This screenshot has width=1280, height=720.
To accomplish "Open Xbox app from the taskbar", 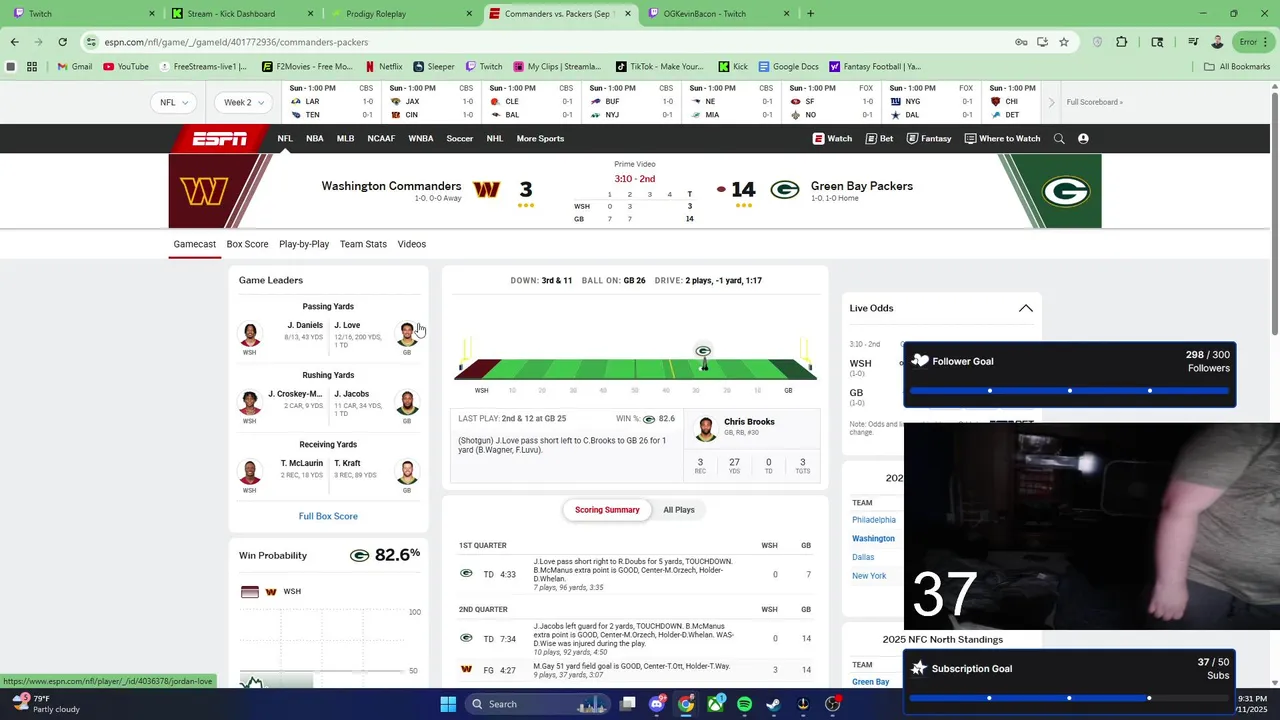I will pos(716,704).
